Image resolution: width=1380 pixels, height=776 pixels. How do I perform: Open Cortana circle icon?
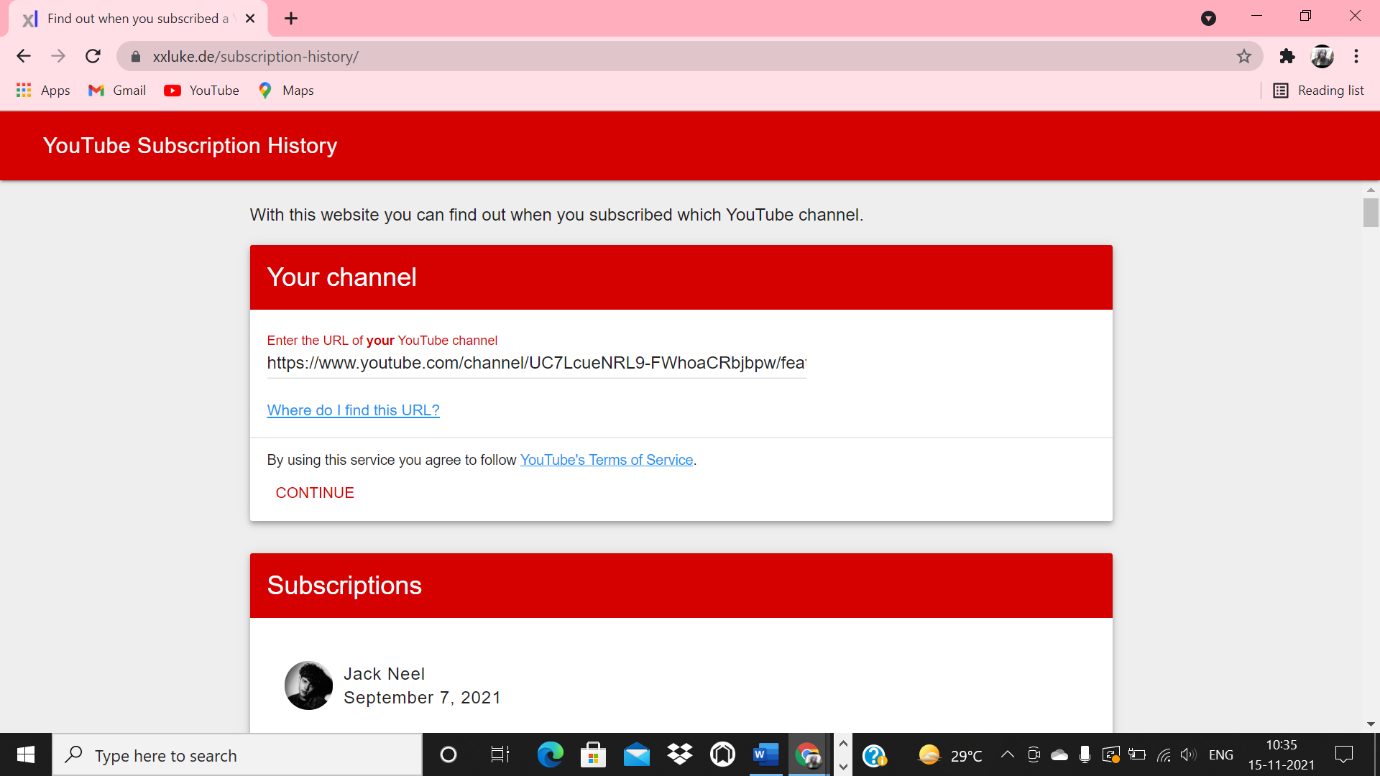pyautogui.click(x=448, y=755)
